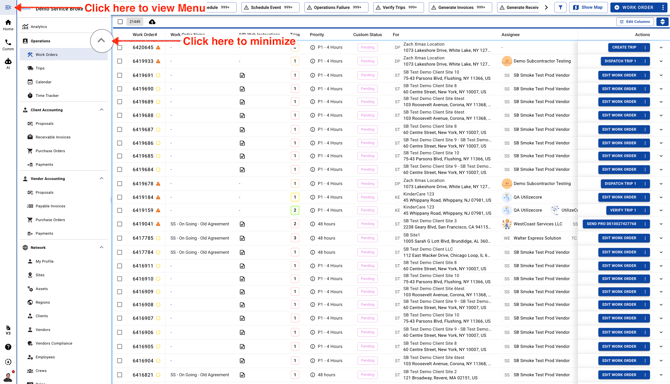Open the hamburger menu icon at top-left
670x384 pixels.
8,7
